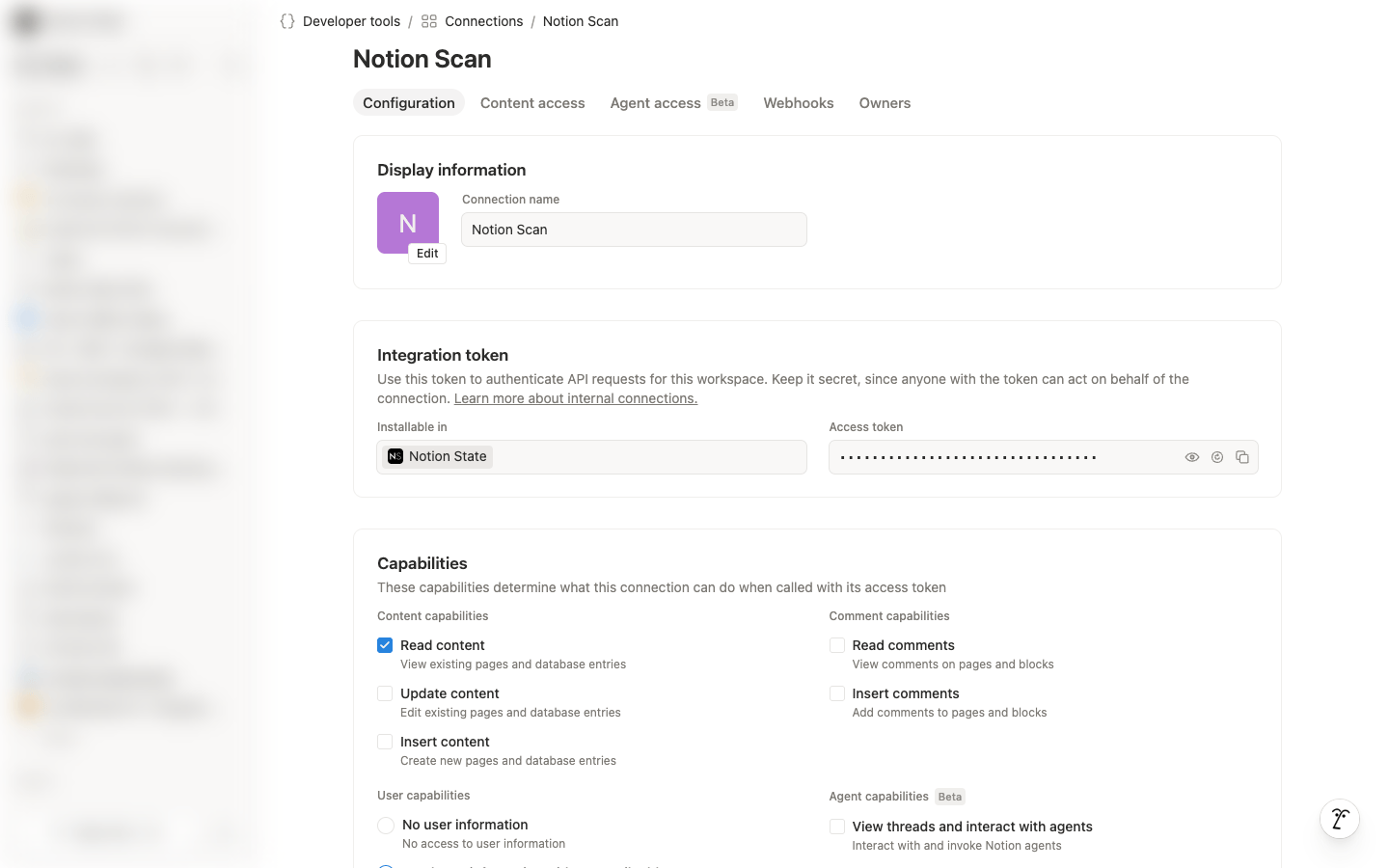
Task: Select the Configuration tab
Action: click(x=409, y=103)
